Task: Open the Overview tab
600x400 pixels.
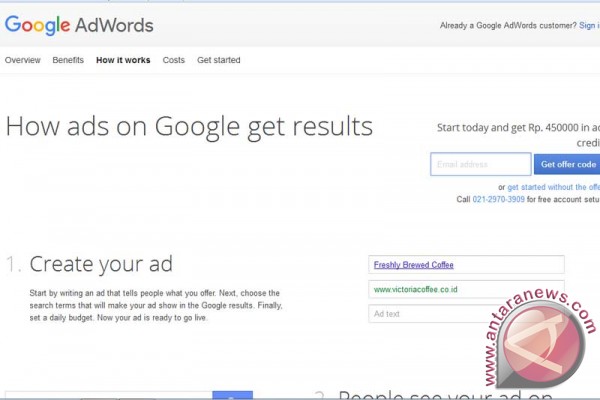Action: (x=23, y=60)
